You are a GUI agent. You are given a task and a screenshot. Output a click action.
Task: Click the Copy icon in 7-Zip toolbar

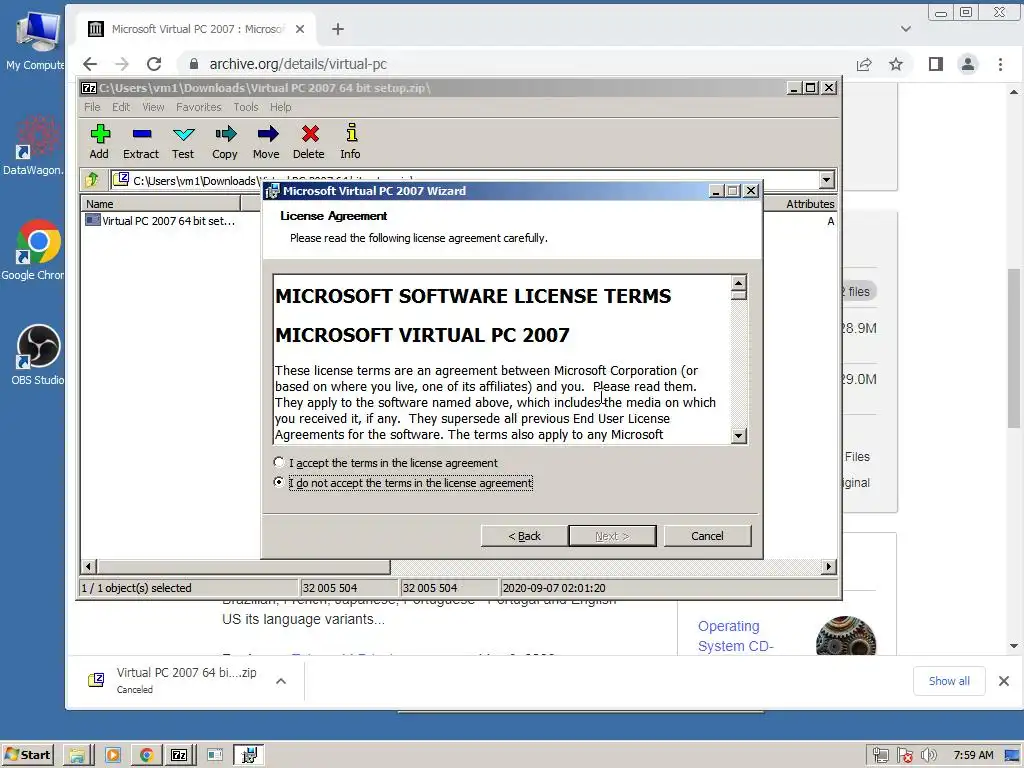pyautogui.click(x=225, y=142)
